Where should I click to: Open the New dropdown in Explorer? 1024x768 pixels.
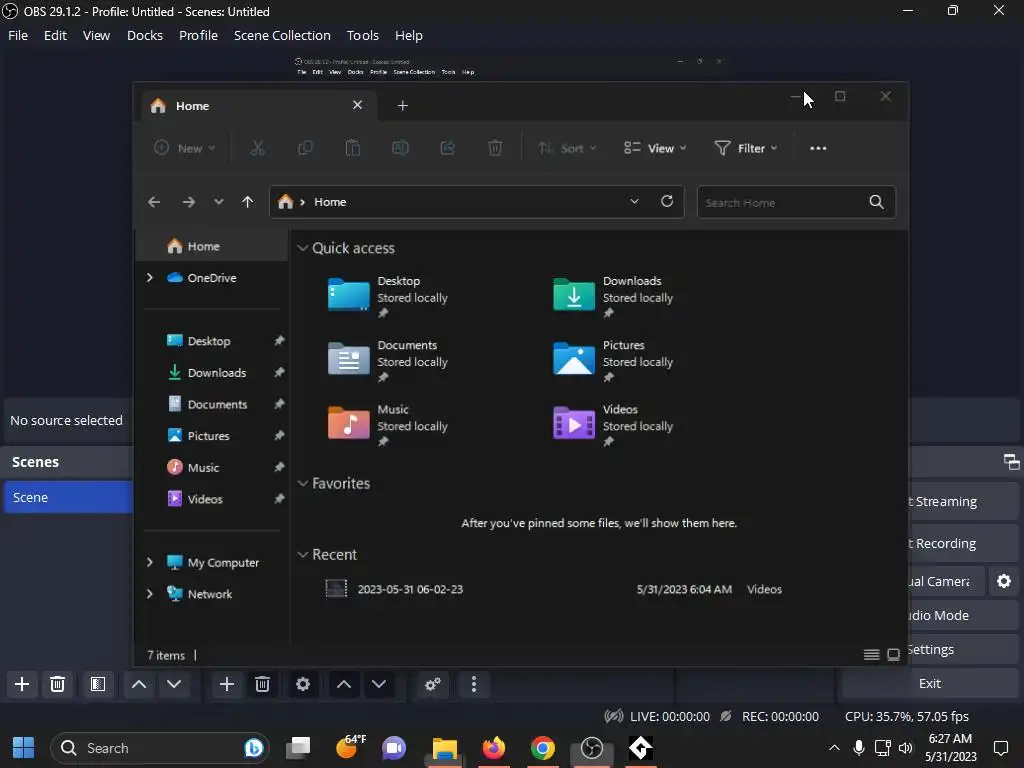point(184,148)
